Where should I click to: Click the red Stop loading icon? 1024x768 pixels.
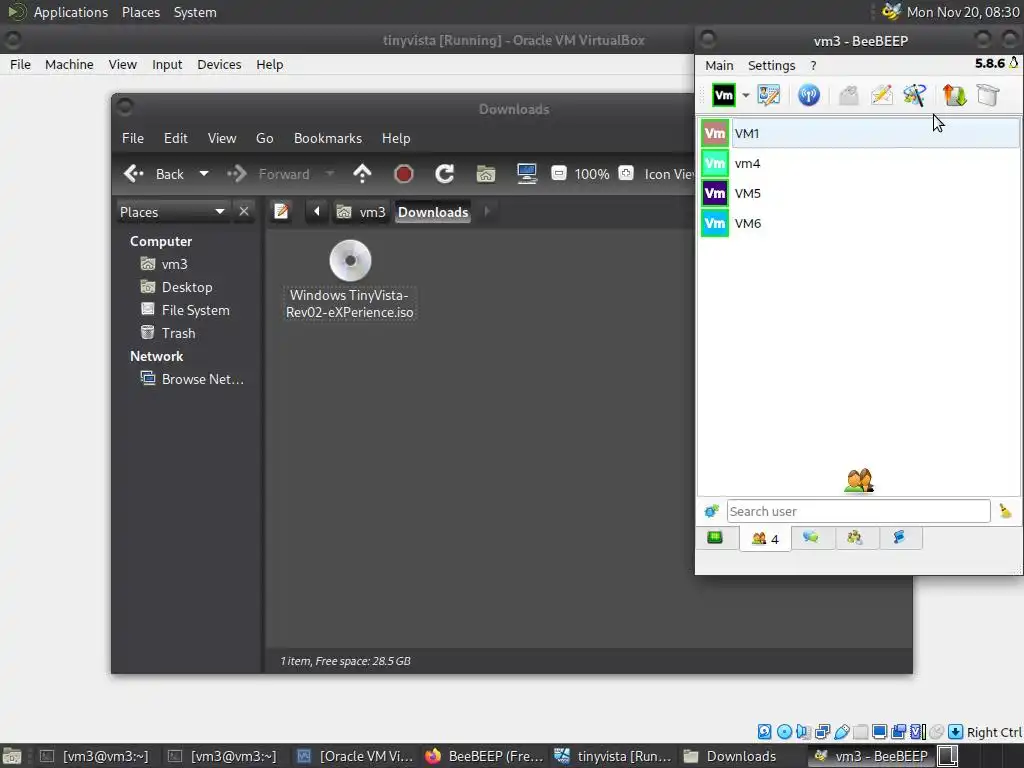pos(404,174)
